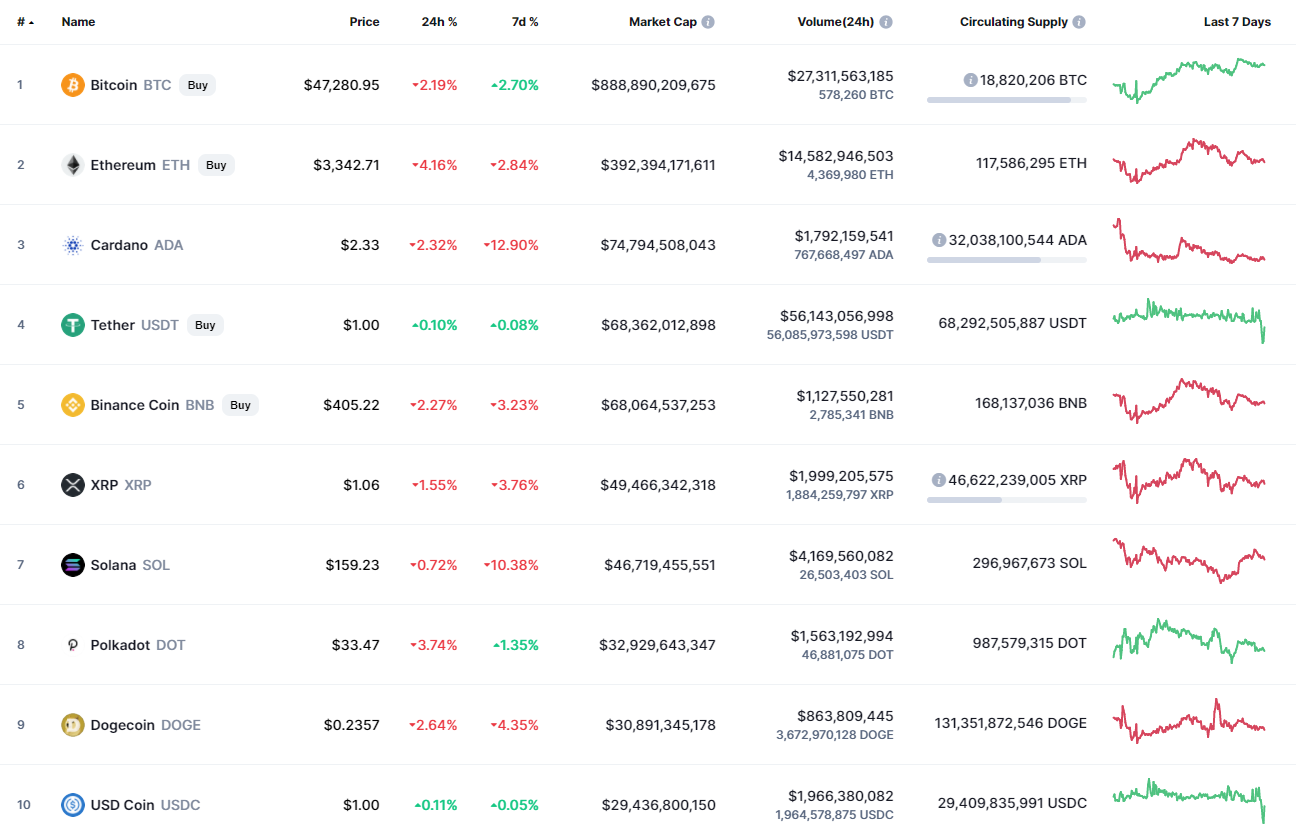Click the Polkadot logo icon
1296x838 pixels.
click(x=73, y=645)
